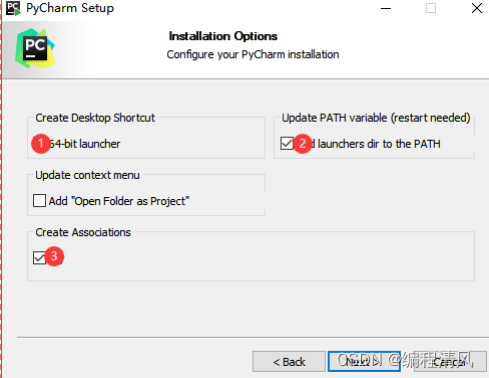This screenshot has width=489, height=378.
Task: Click the red circle marker numbered 1
Action: [41, 144]
